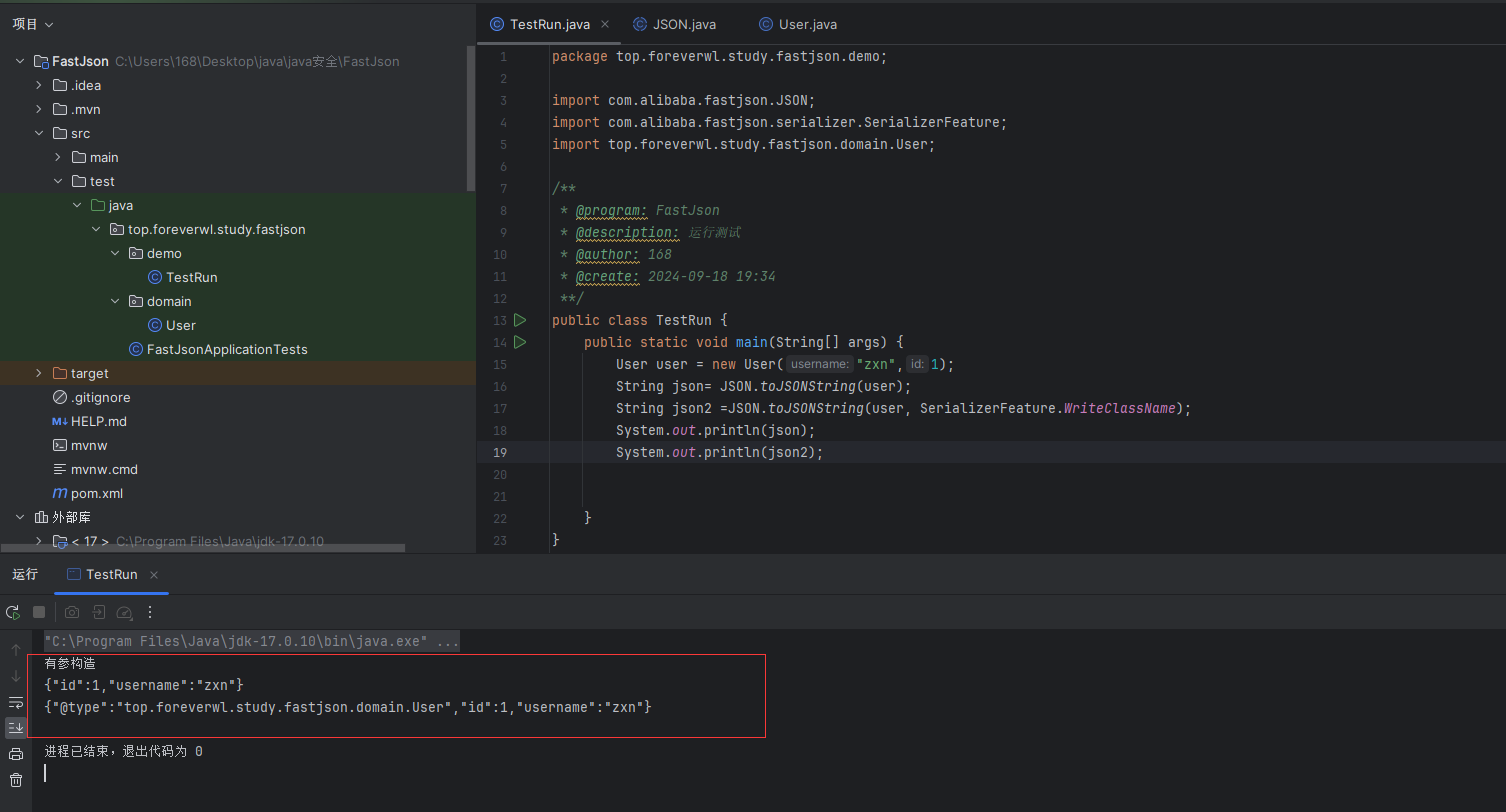The width and height of the screenshot is (1506, 812).
Task: Open pom.xml in the tree
Action: click(x=96, y=493)
